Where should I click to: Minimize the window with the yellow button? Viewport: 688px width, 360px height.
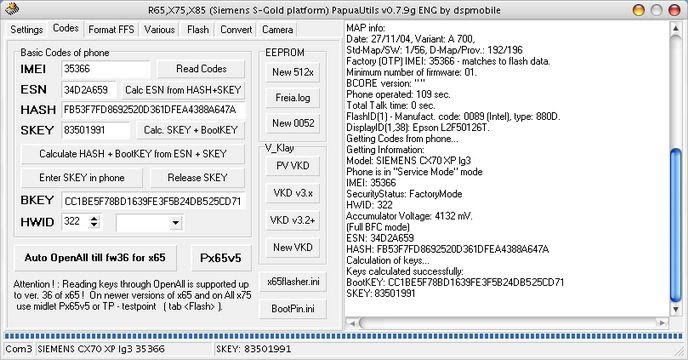(639, 10)
